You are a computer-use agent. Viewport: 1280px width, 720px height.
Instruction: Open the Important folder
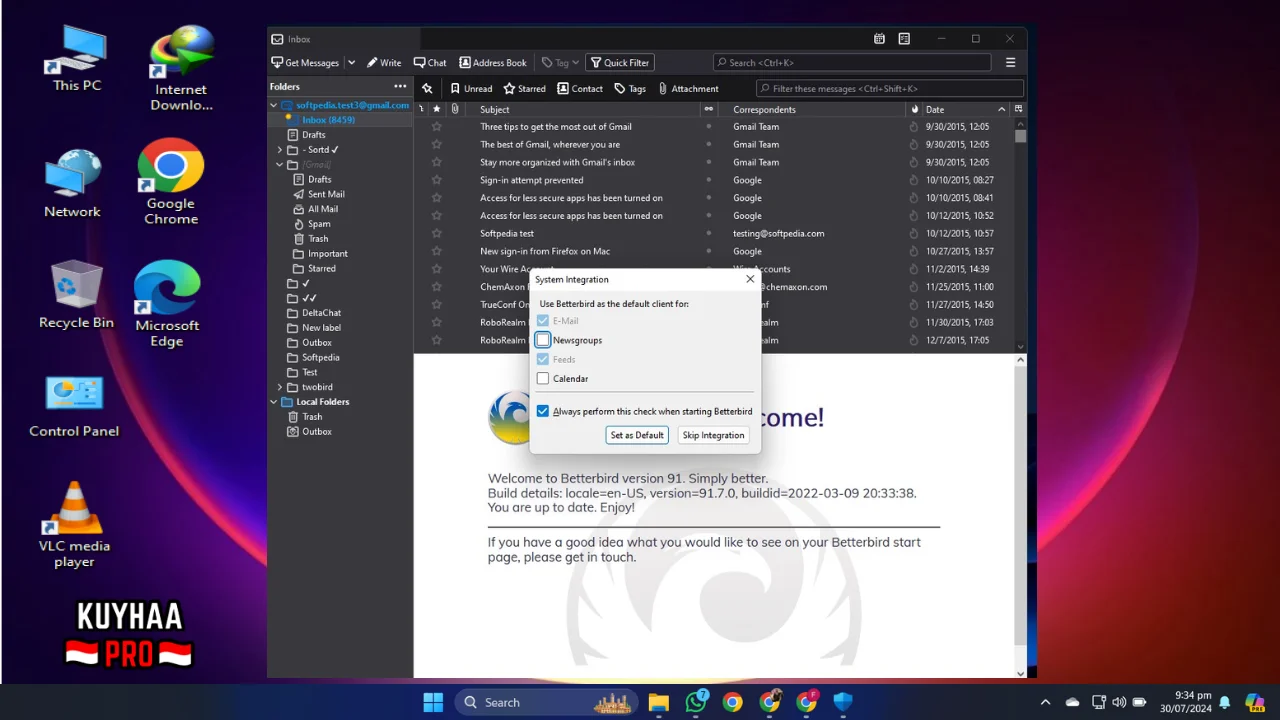(328, 254)
